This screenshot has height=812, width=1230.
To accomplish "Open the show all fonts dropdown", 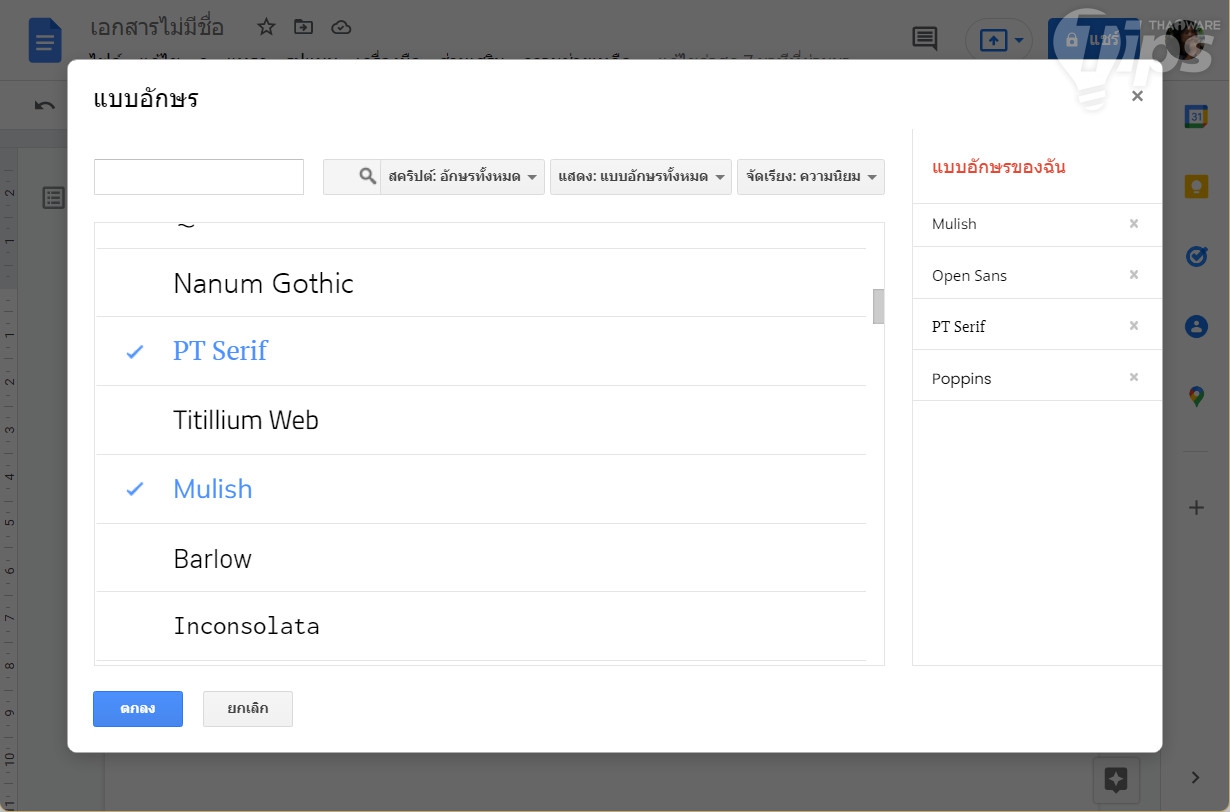I will click(x=641, y=177).
